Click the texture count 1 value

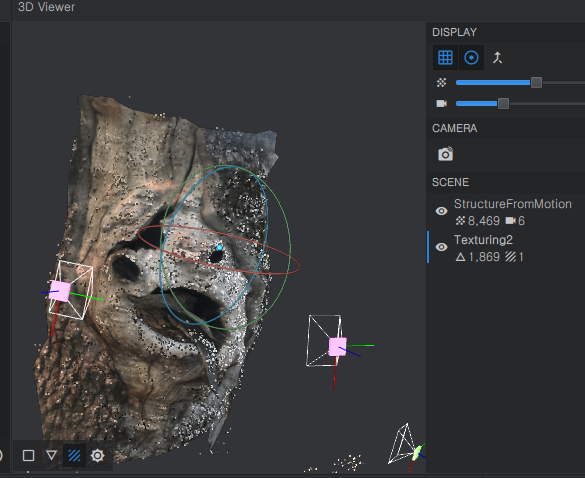(x=521, y=257)
